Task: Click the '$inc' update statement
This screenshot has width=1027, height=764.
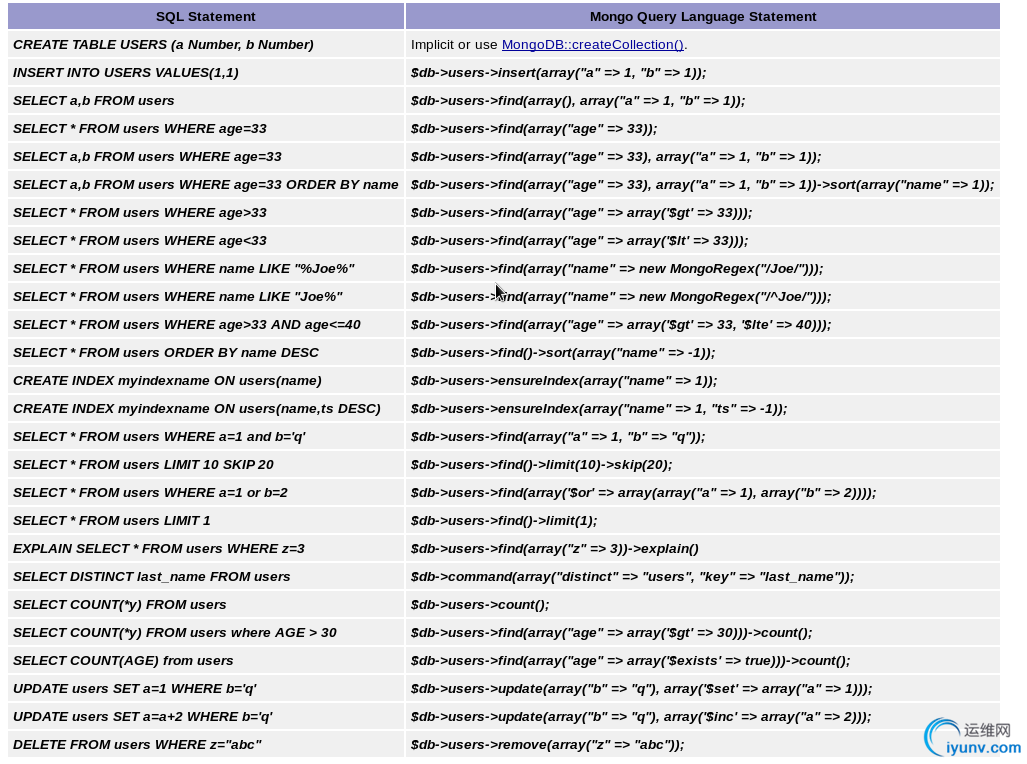Action: 703,717
